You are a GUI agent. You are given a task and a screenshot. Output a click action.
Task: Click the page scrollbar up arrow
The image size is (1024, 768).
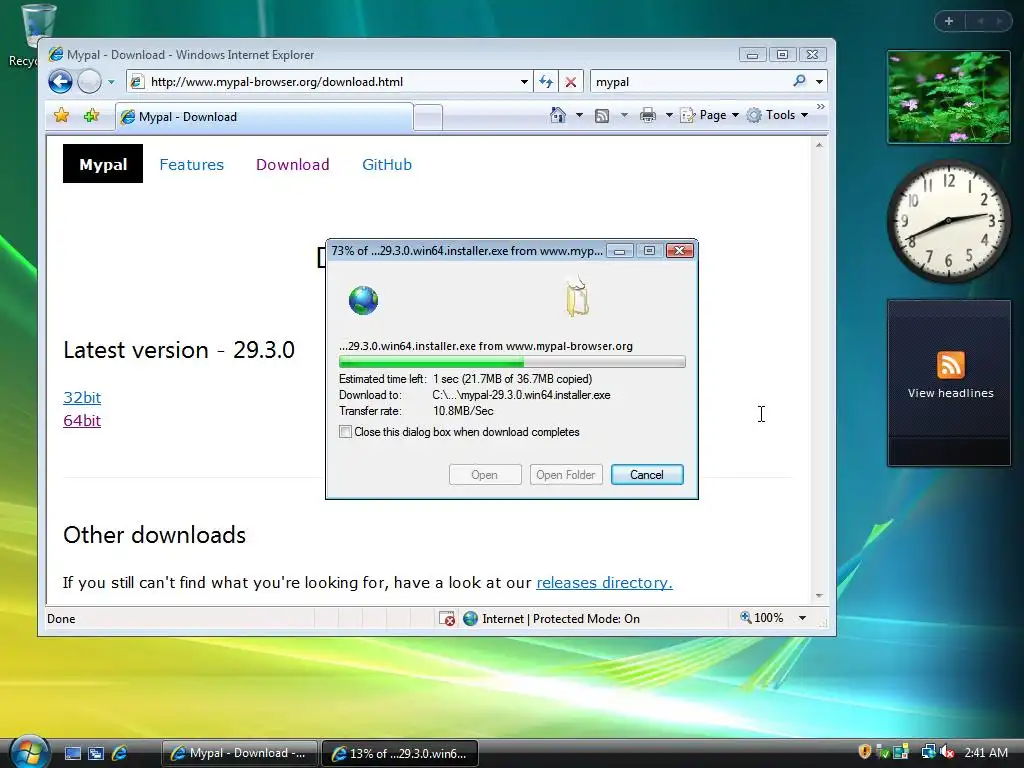[x=819, y=145]
